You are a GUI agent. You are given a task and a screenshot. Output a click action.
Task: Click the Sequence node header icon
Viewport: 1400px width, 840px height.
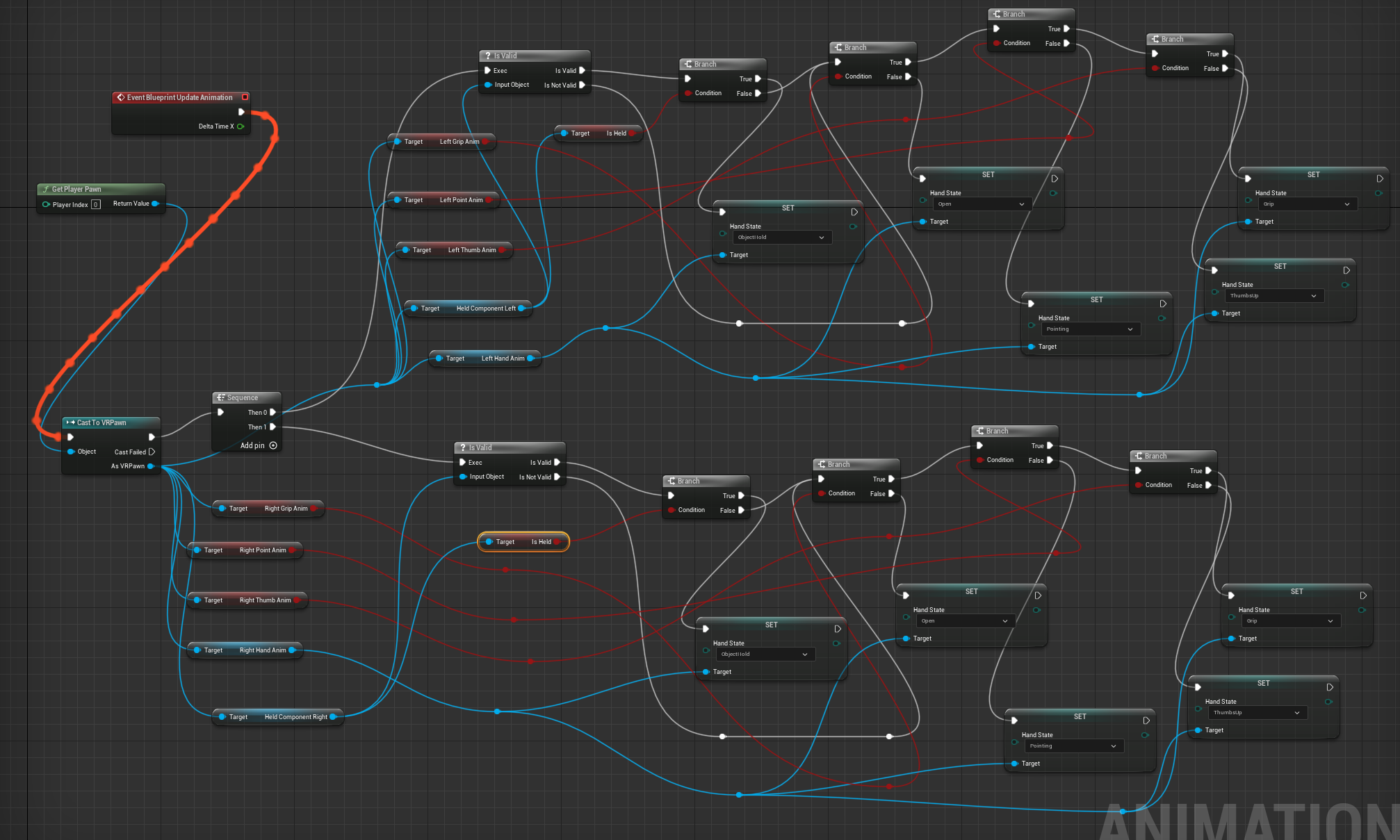pos(220,397)
